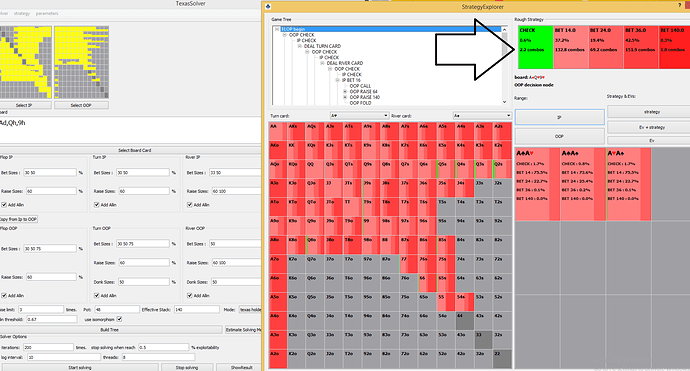Click the BET 36.0 strategy box
This screenshot has width=690, height=371.
click(x=641, y=47)
